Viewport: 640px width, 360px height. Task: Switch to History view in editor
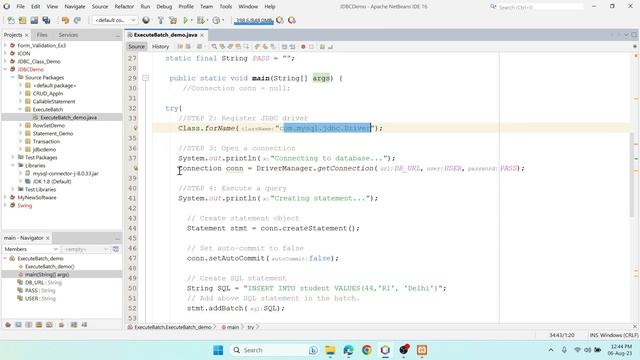(160, 47)
